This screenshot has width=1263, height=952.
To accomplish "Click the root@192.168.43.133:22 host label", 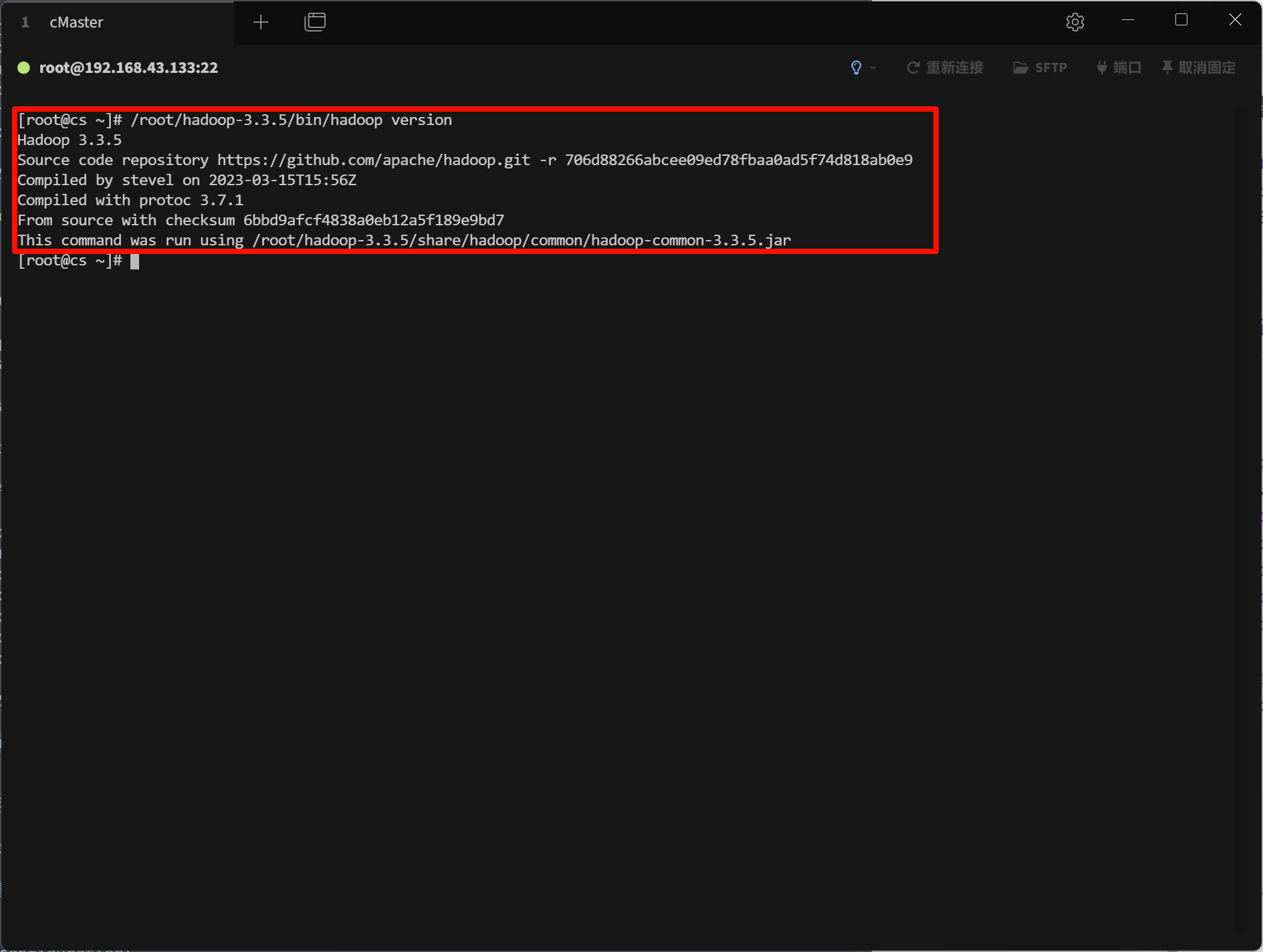I will click(x=128, y=68).
